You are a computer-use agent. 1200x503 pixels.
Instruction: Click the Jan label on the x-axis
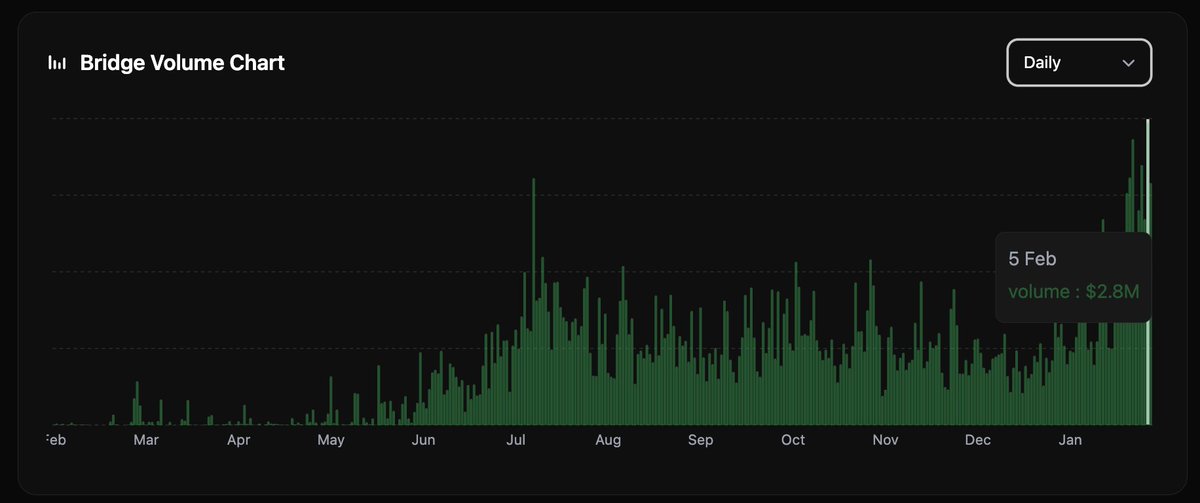(x=1071, y=440)
